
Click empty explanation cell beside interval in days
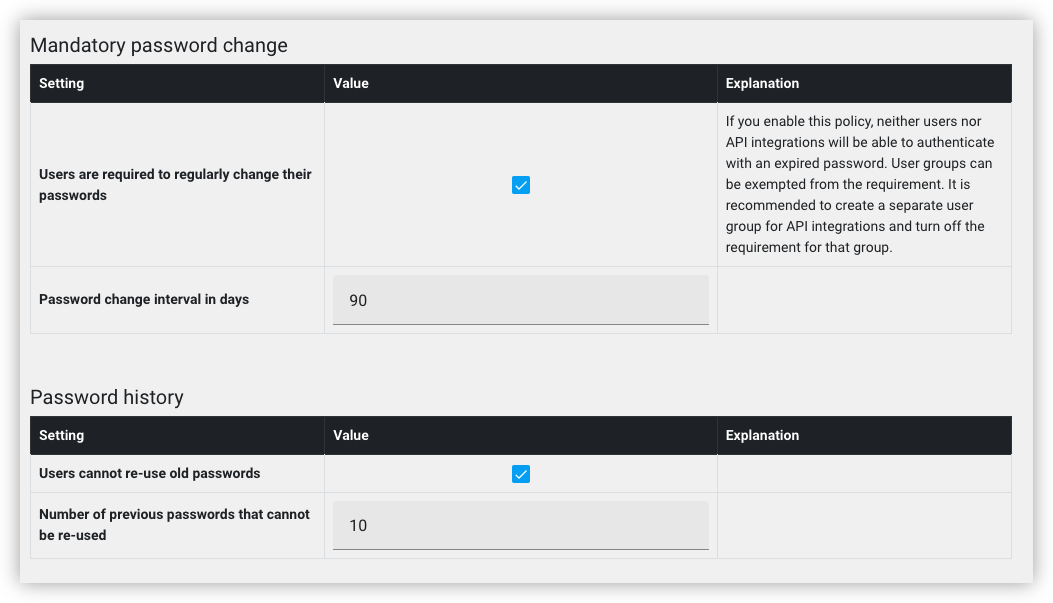coord(864,300)
